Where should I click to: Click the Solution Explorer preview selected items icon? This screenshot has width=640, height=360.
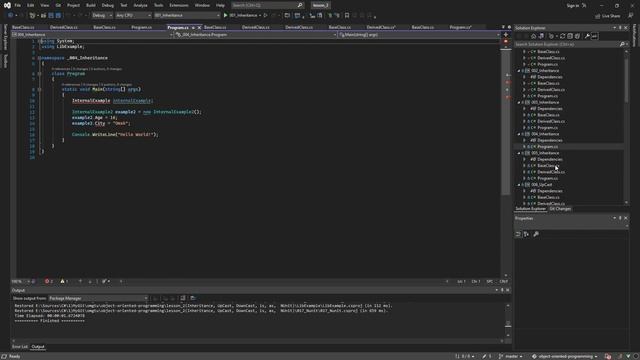[595, 36]
